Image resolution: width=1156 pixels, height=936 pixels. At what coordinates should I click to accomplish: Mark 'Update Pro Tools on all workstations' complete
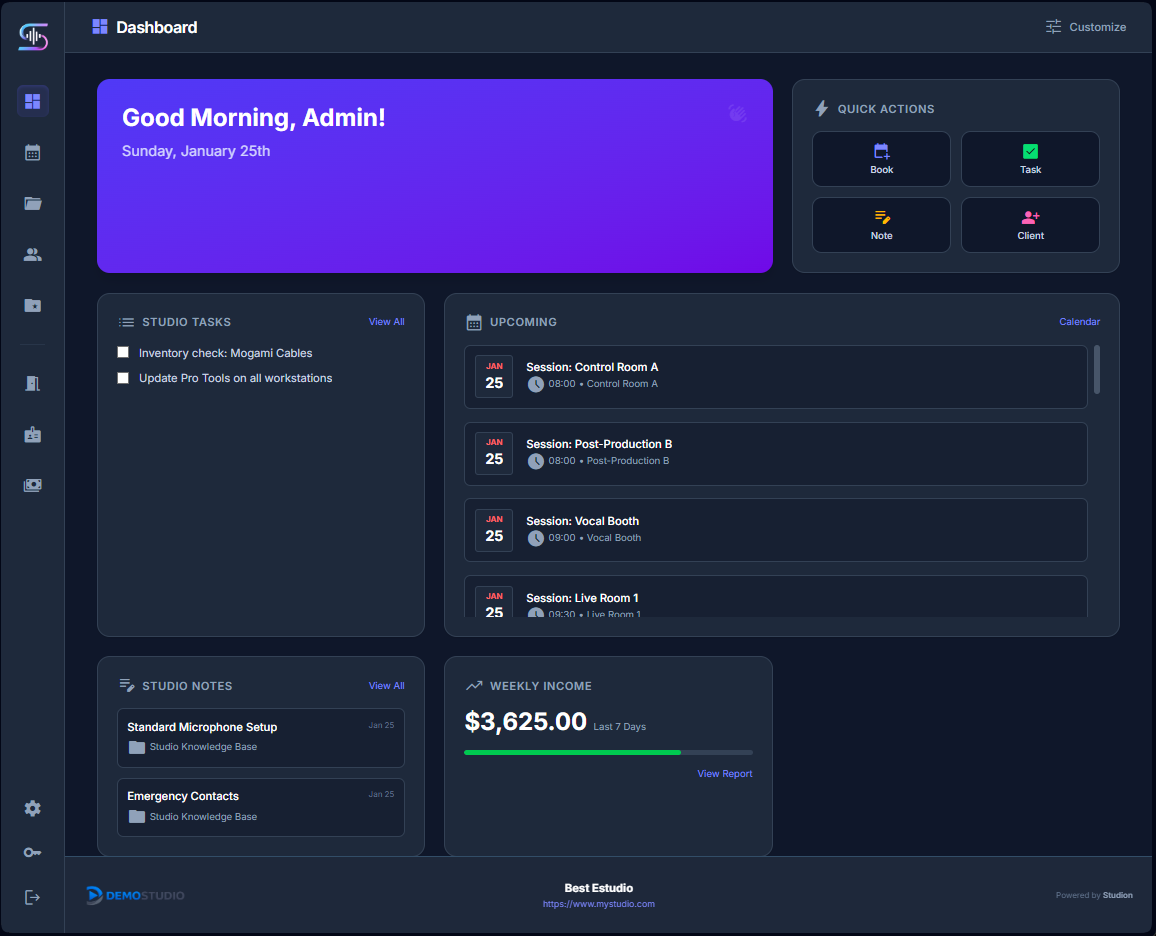tap(123, 377)
